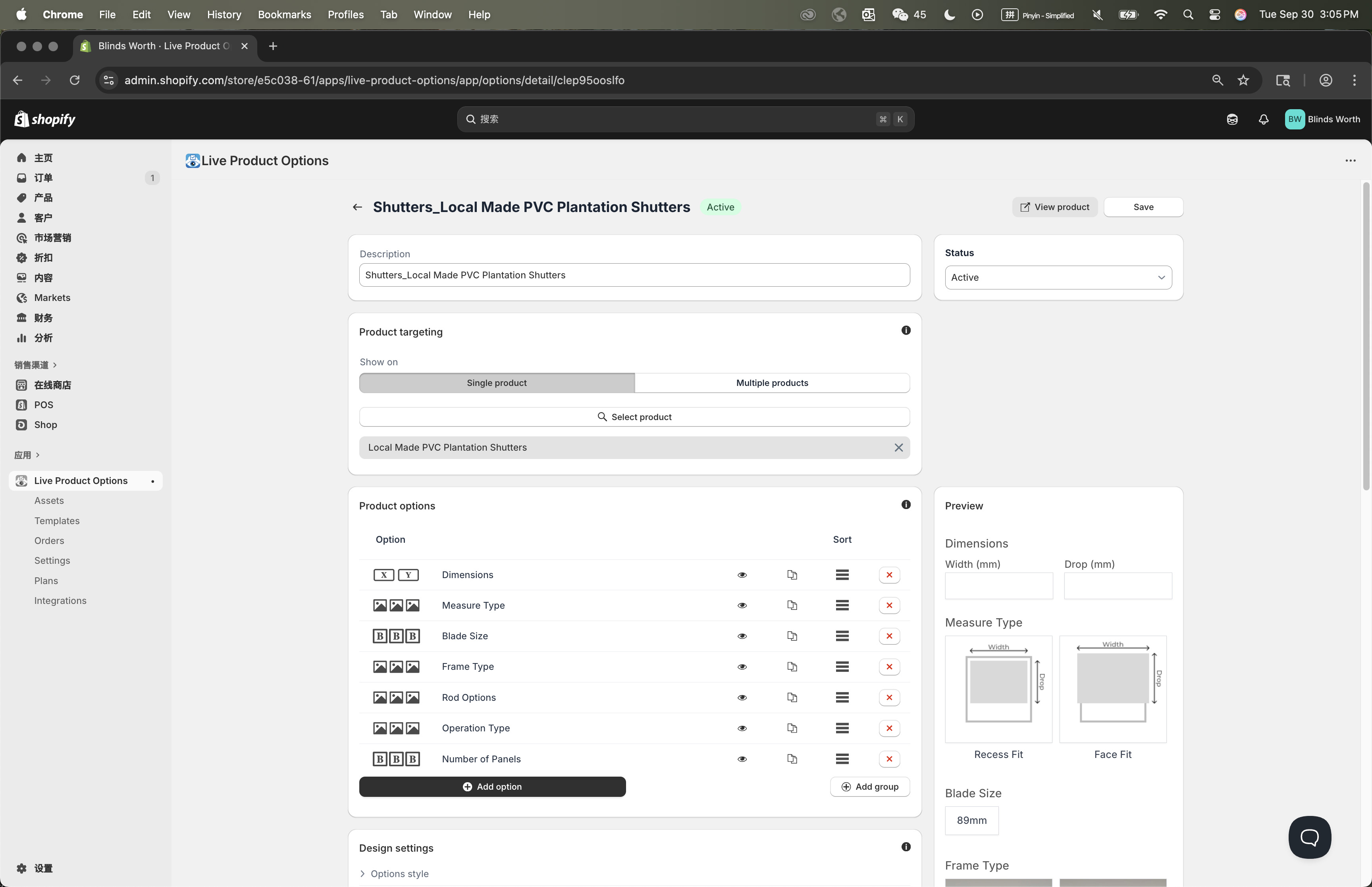Screen dimensions: 1372x887
Task: Expand the Options style section
Action: tap(399, 874)
